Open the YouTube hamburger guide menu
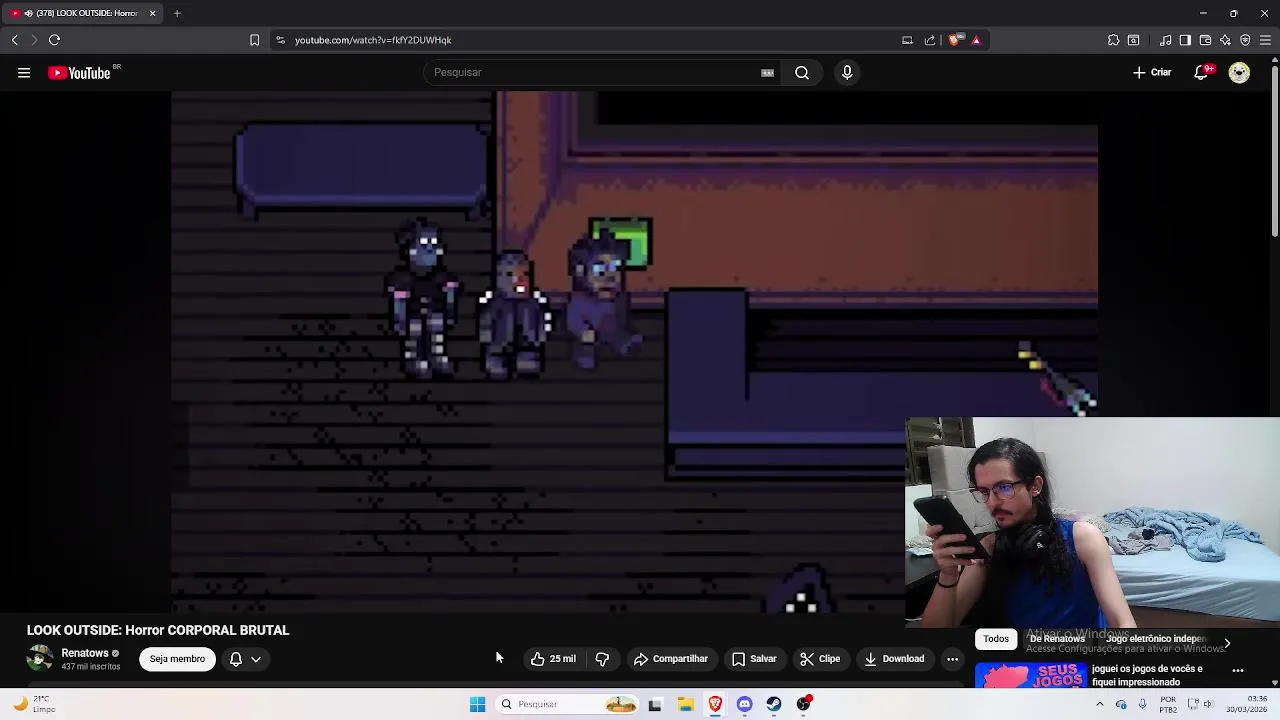Screen dimensions: 1280x720 [24, 72]
